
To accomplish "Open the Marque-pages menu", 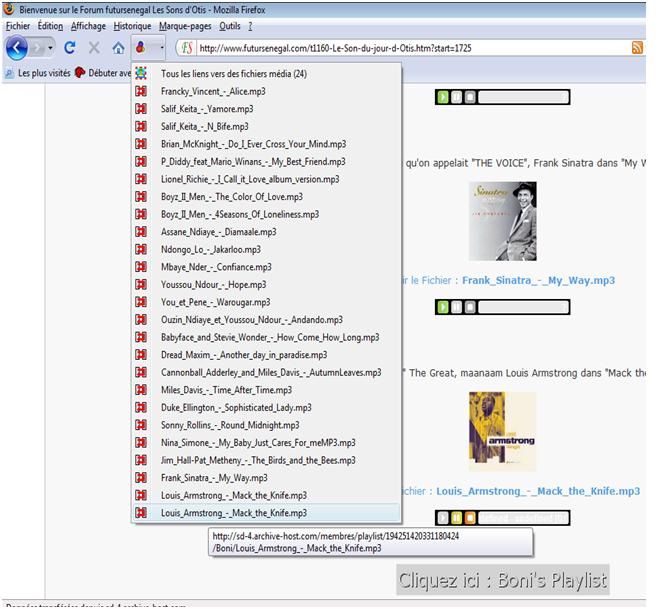I will 185,26.
